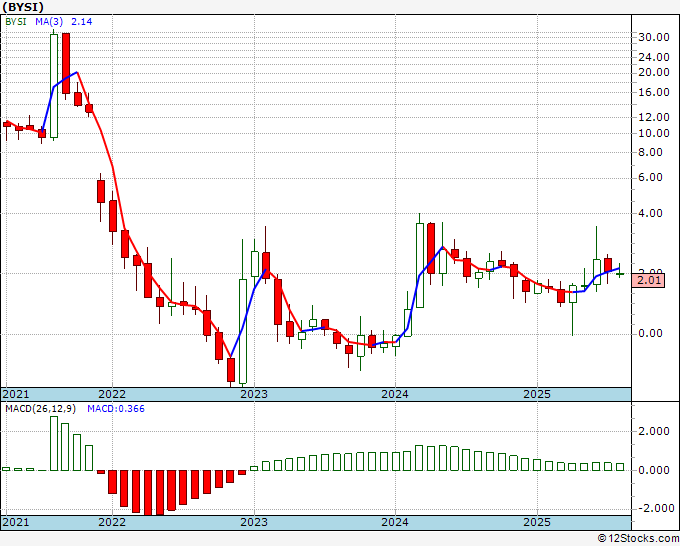
Task: Open the 12Stocks.com copyright link
Action: coord(638,539)
